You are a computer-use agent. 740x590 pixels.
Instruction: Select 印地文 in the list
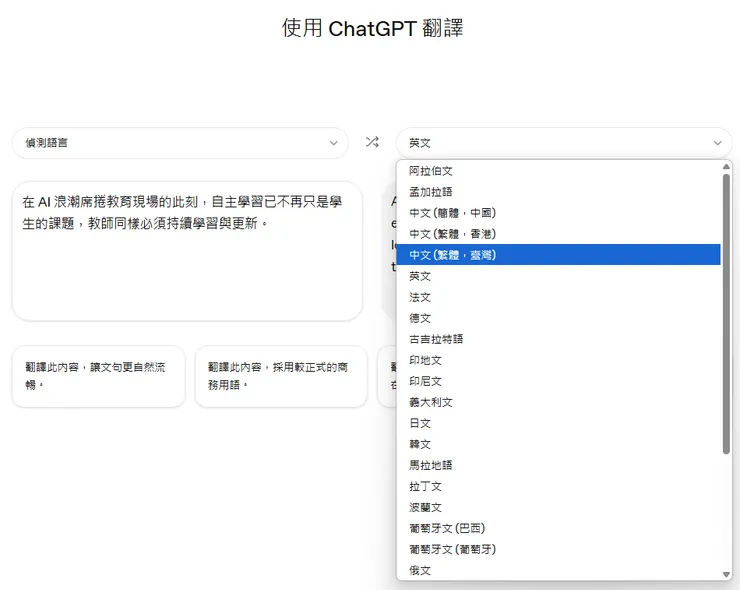pos(559,360)
